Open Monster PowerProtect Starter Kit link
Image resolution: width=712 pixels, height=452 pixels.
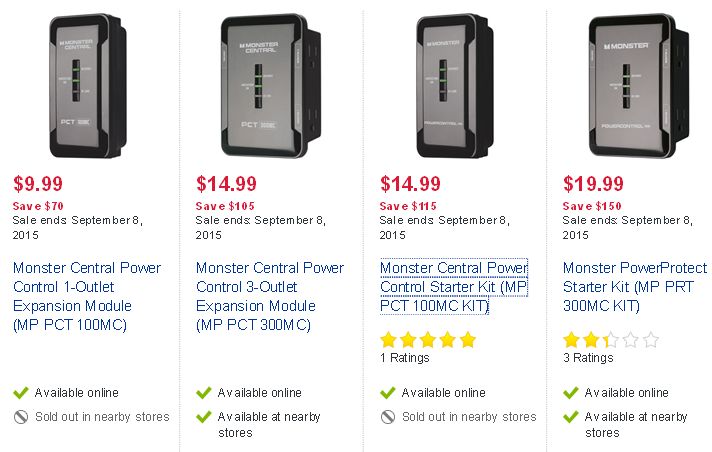(x=635, y=287)
